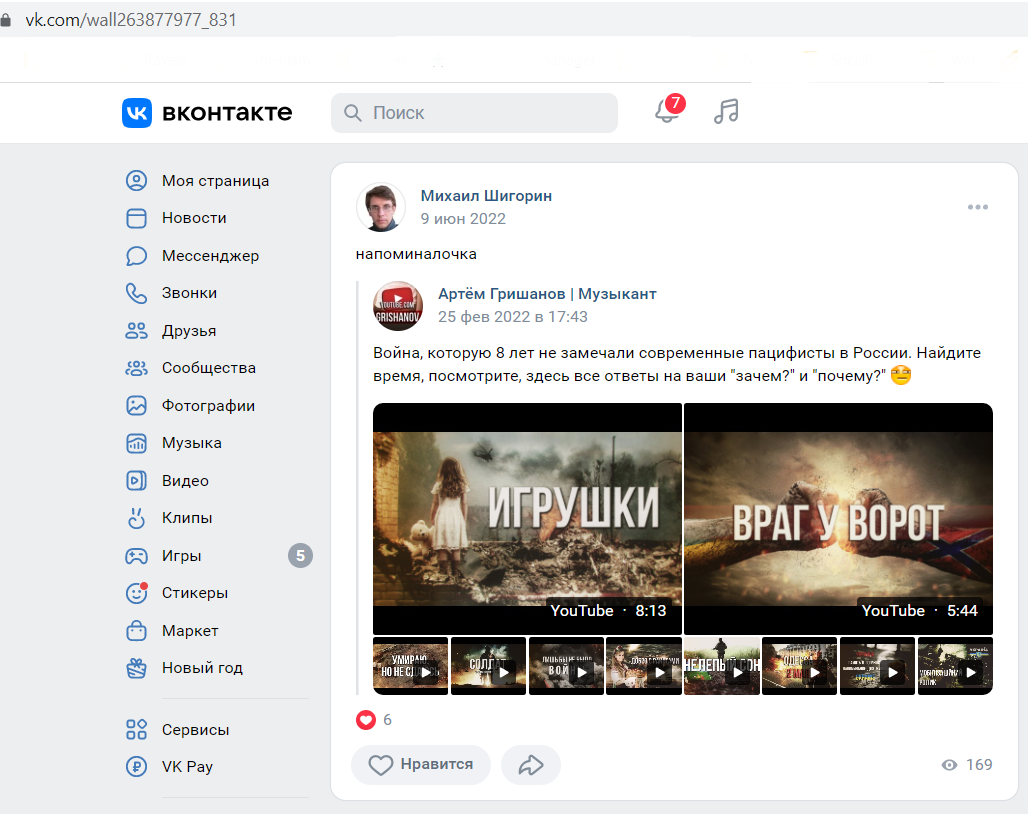Open the notifications bell
This screenshot has height=814, width=1028.
pyautogui.click(x=667, y=110)
